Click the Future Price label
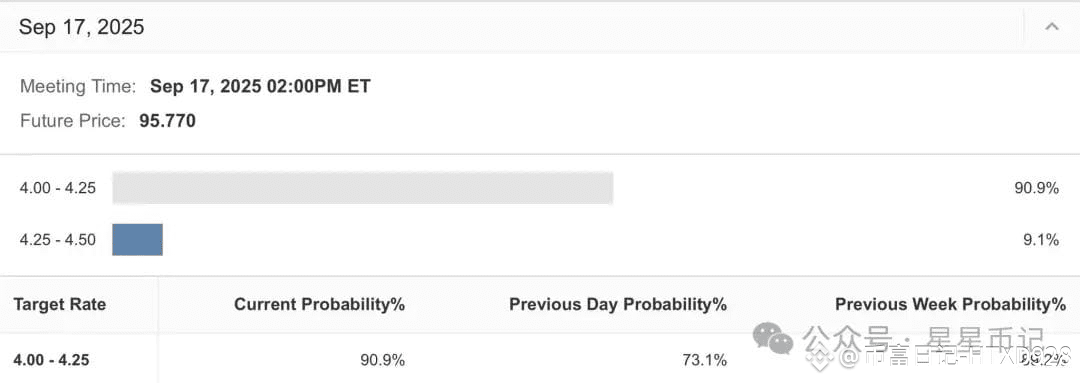1080x383 pixels. [73, 121]
